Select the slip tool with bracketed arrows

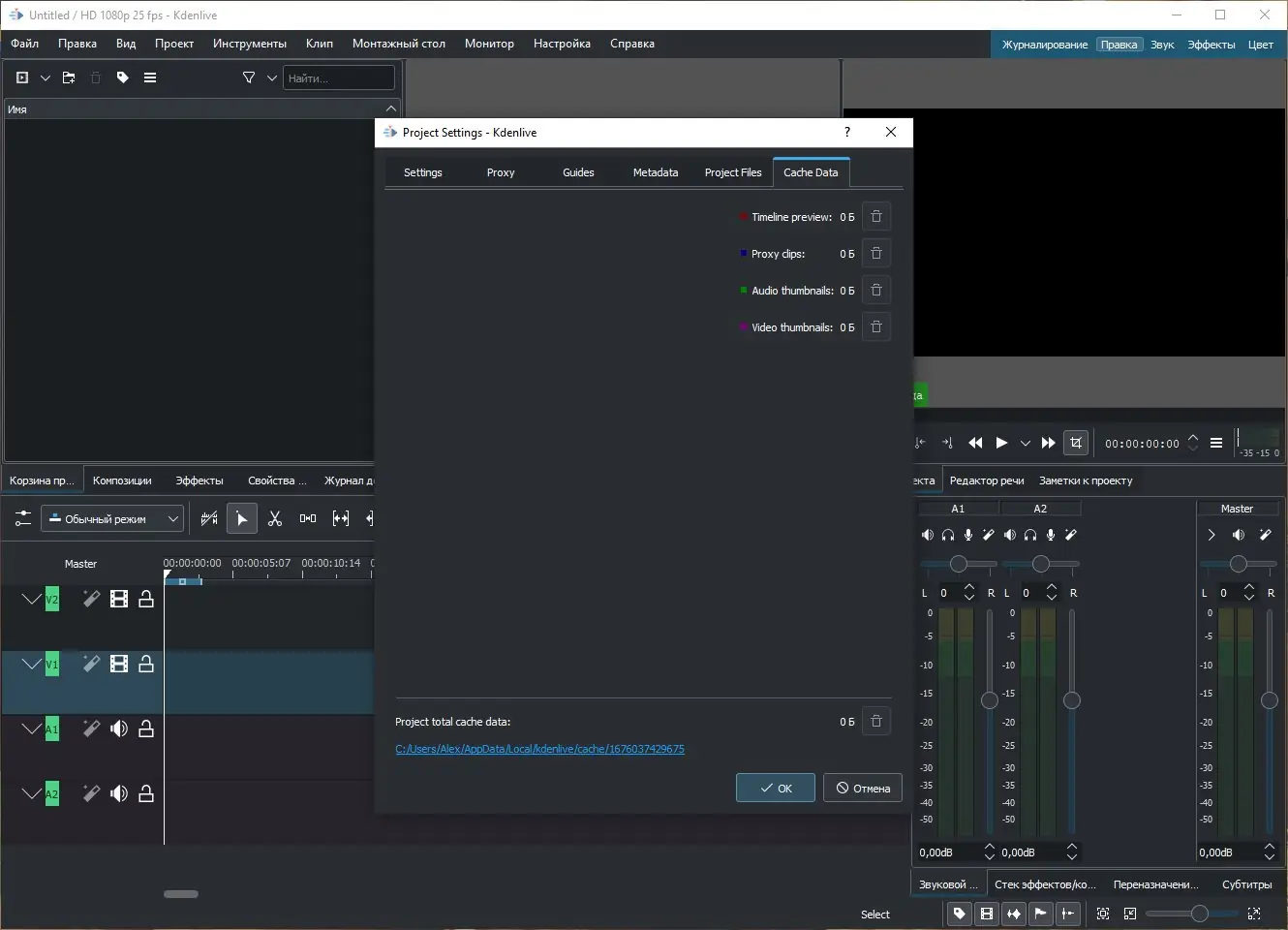pos(341,519)
